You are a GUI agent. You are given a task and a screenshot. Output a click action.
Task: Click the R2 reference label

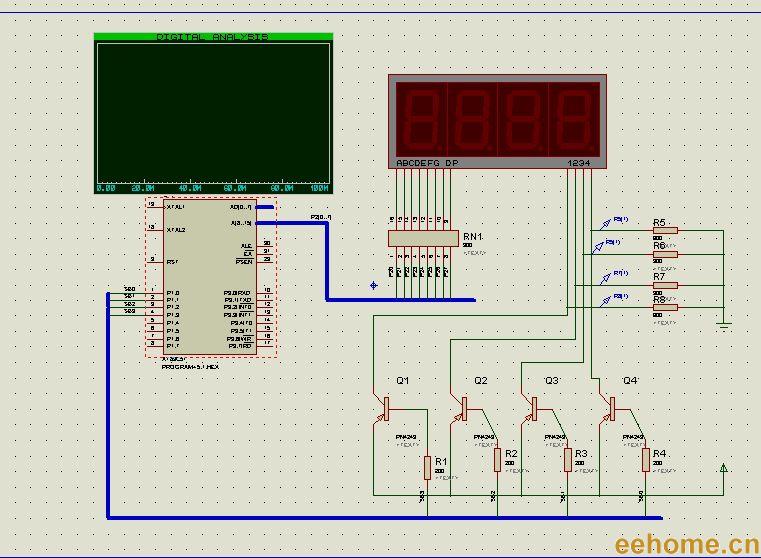tap(511, 454)
